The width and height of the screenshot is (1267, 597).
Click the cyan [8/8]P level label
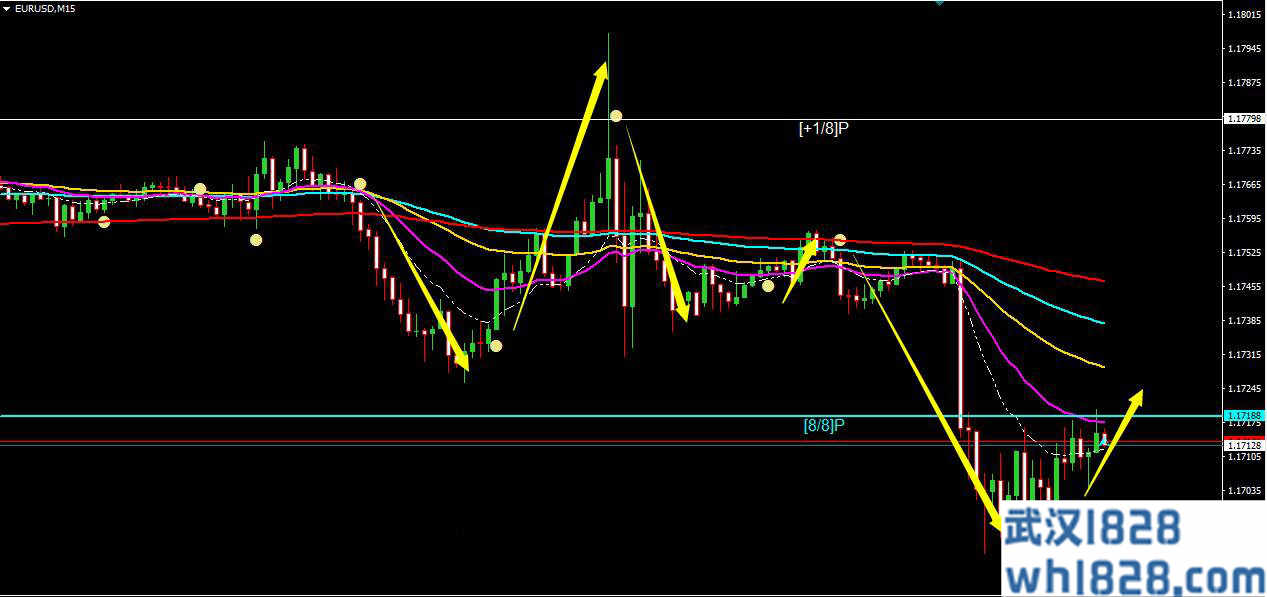click(x=824, y=425)
